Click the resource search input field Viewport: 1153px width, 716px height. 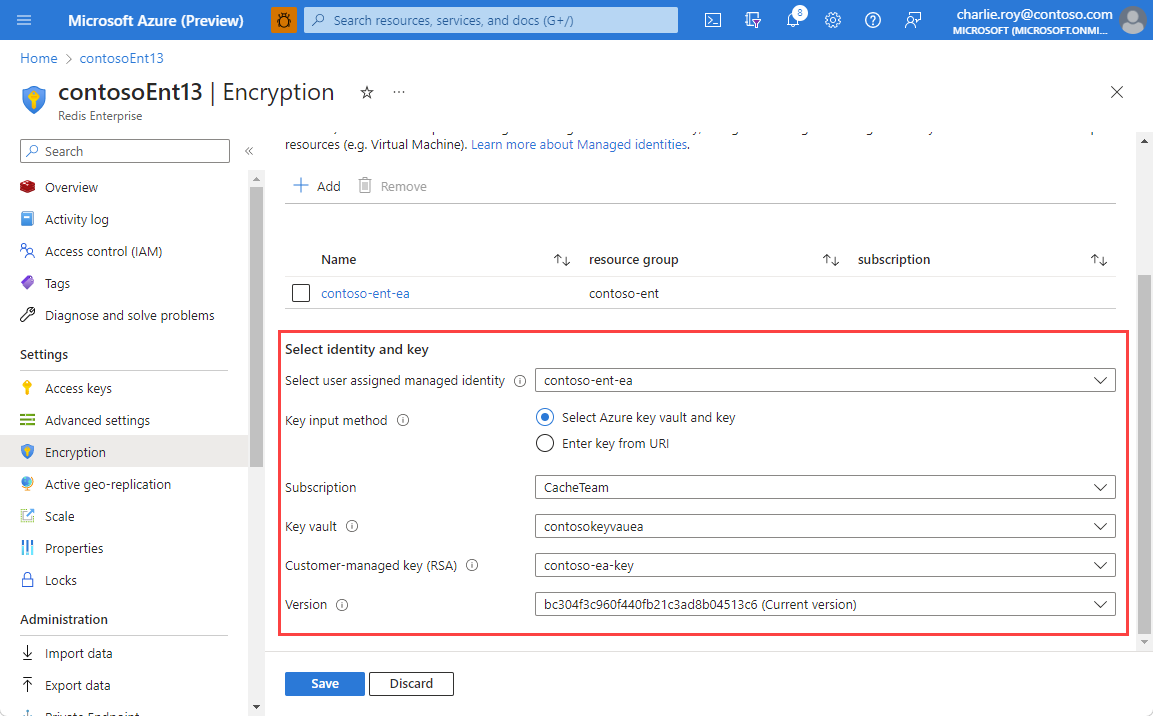click(490, 20)
